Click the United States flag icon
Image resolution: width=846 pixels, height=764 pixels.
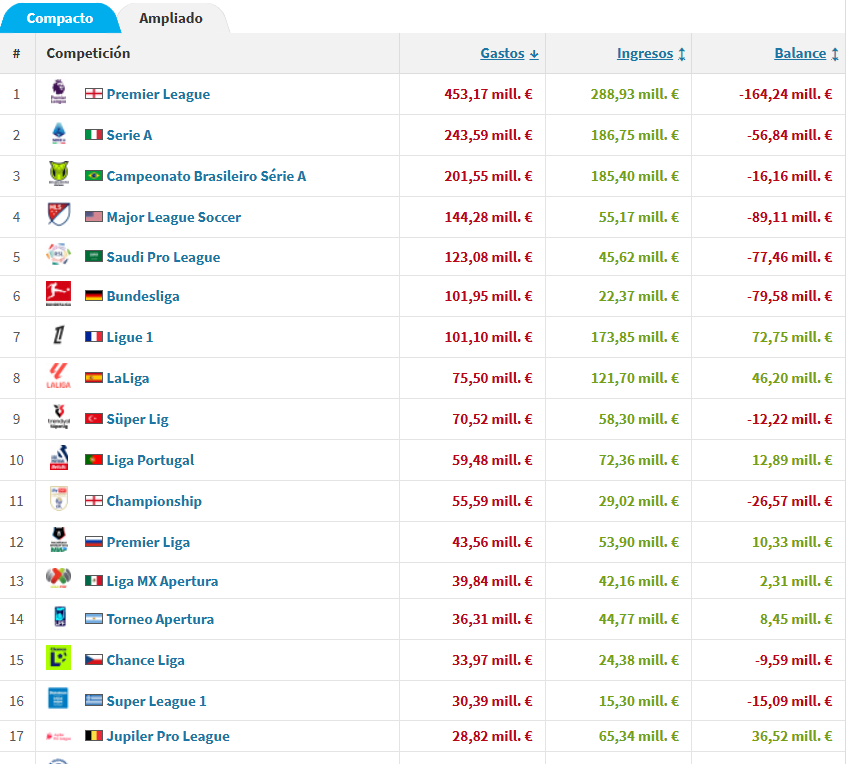point(94,216)
